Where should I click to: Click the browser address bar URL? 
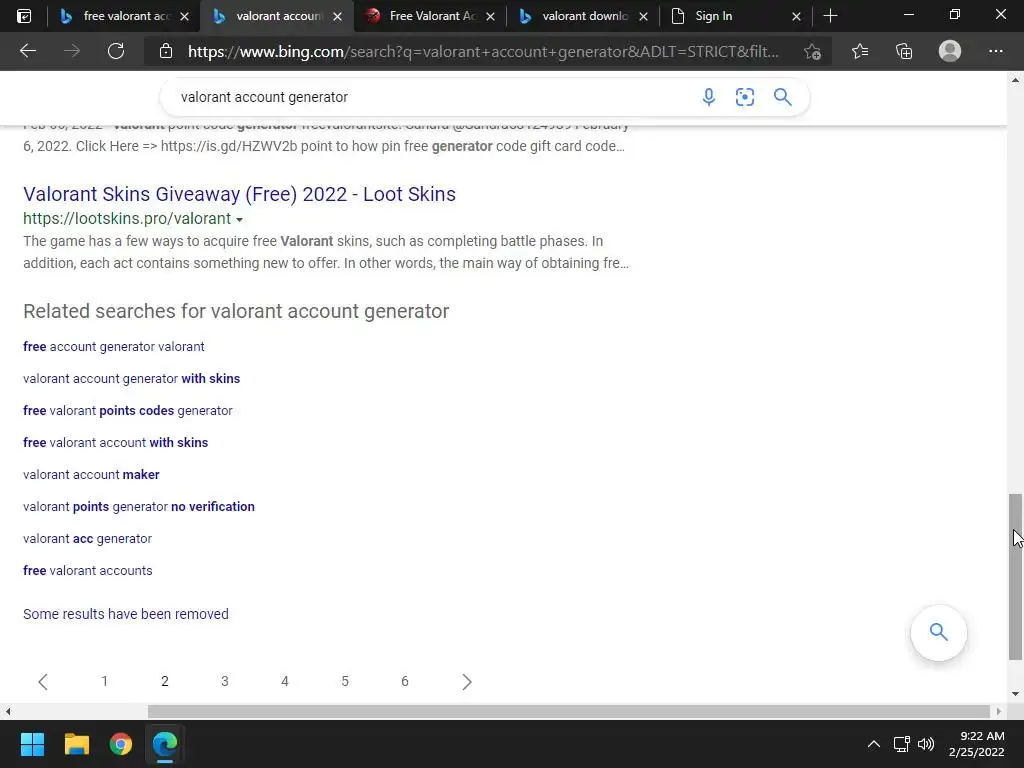[x=483, y=52]
